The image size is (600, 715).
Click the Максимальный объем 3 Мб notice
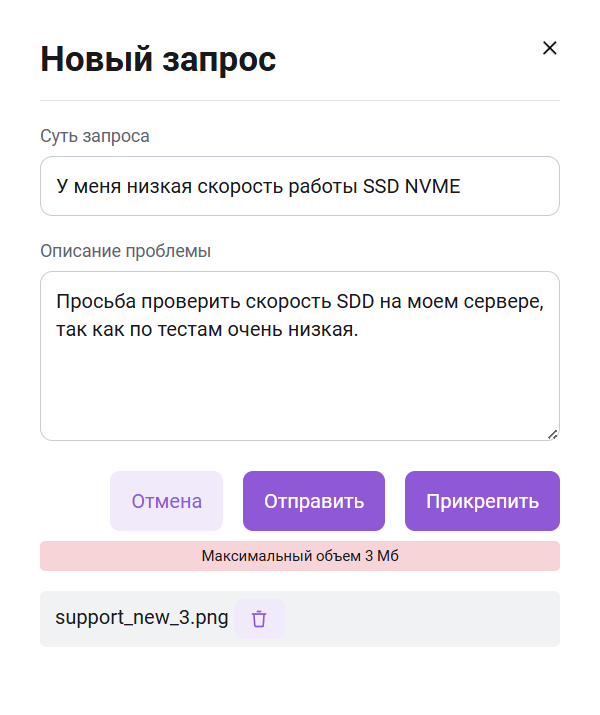(300, 556)
